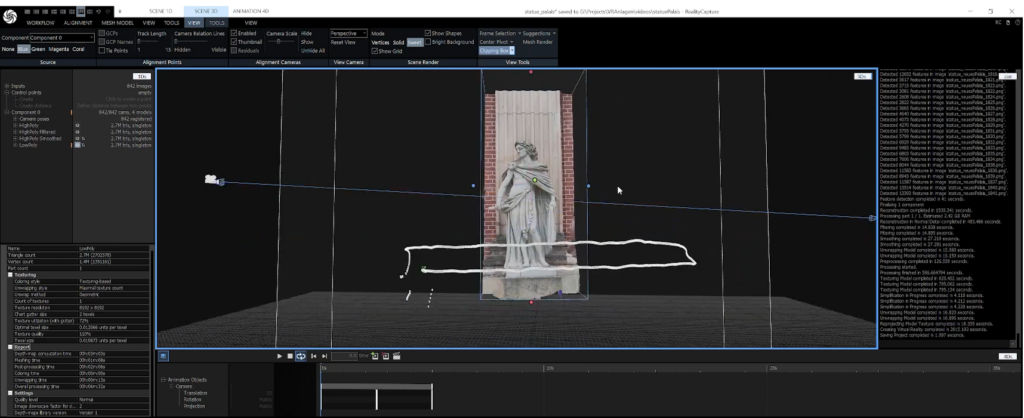Enable the Bright Background checkbox
Screen dimensions: 1024x418
click(x=428, y=42)
